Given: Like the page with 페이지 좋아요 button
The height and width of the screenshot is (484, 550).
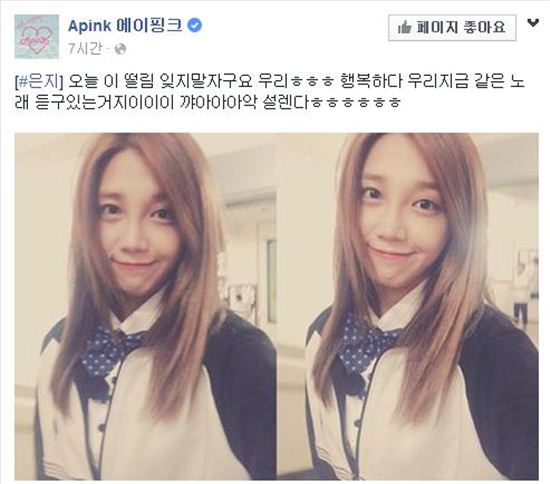Looking at the screenshot, I should tap(452, 27).
